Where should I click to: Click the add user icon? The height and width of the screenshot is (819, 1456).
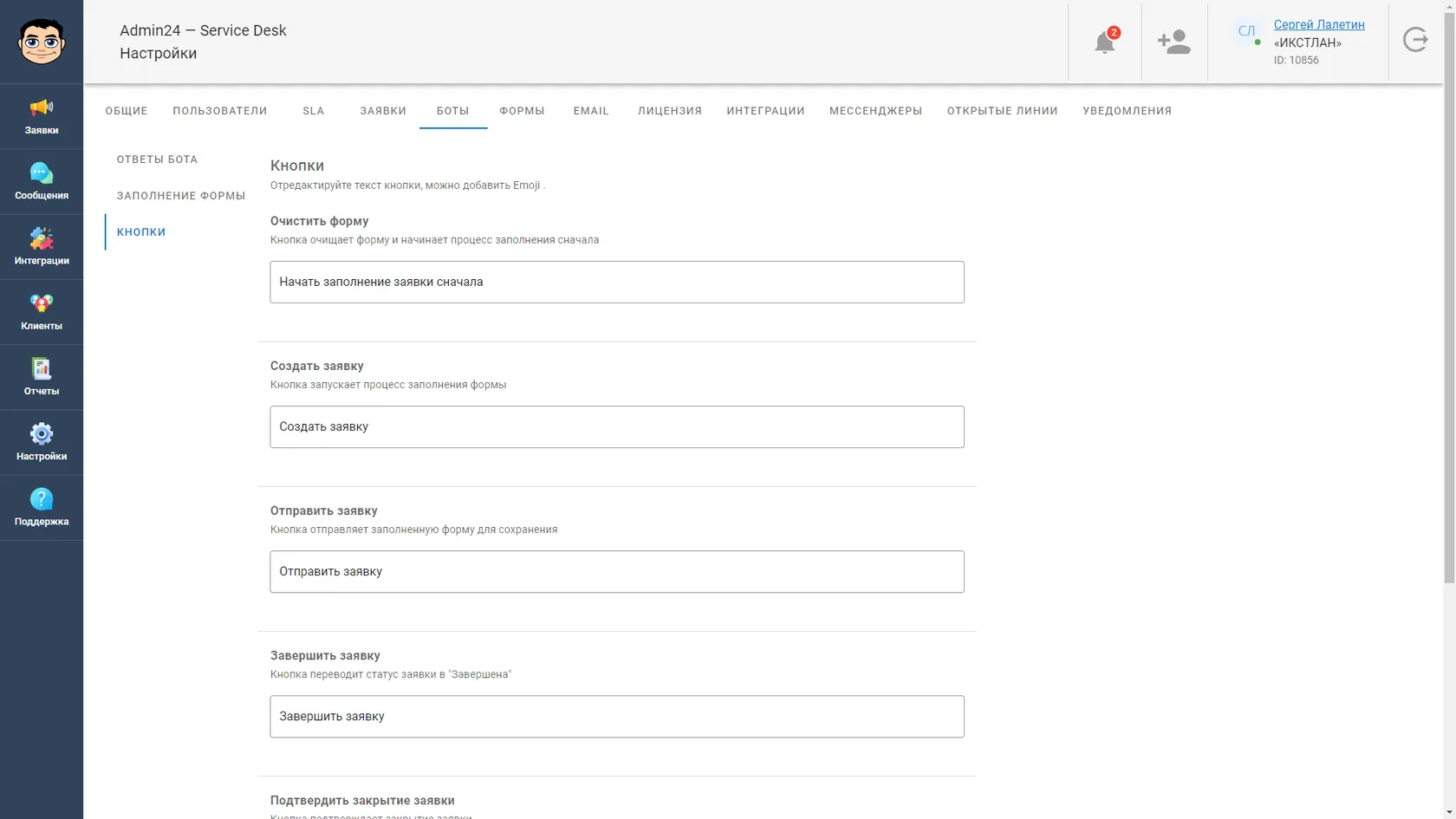tap(1174, 42)
